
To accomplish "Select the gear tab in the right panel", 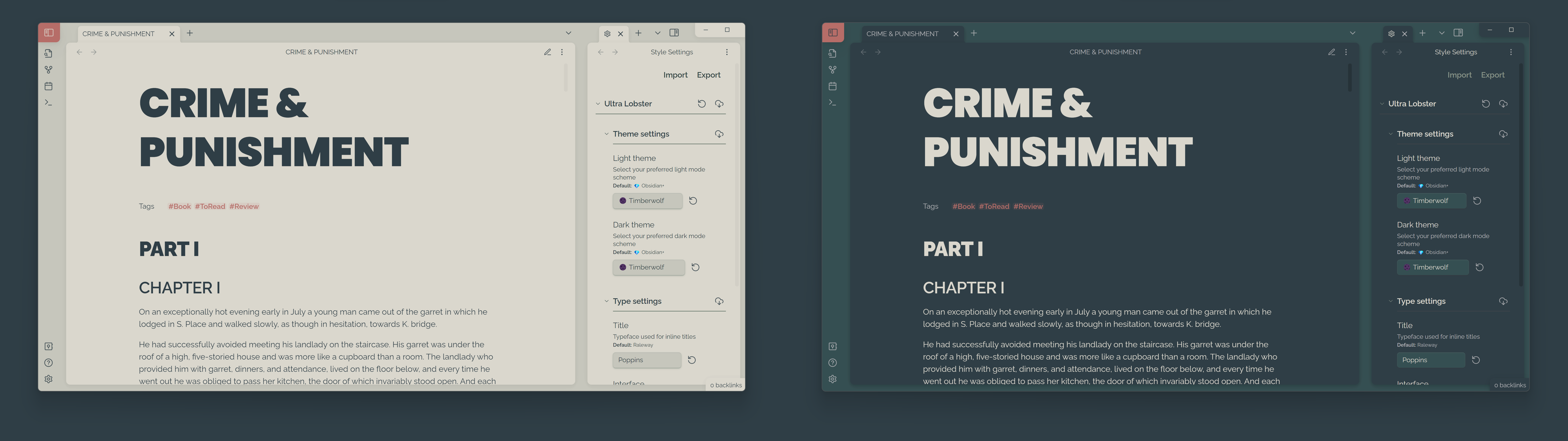I will pos(607,33).
